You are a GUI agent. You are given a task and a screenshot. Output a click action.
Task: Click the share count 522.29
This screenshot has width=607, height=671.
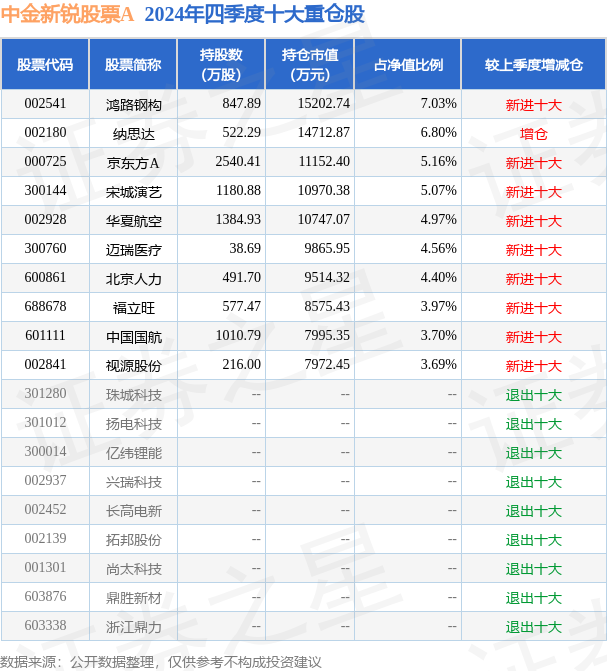click(242, 133)
